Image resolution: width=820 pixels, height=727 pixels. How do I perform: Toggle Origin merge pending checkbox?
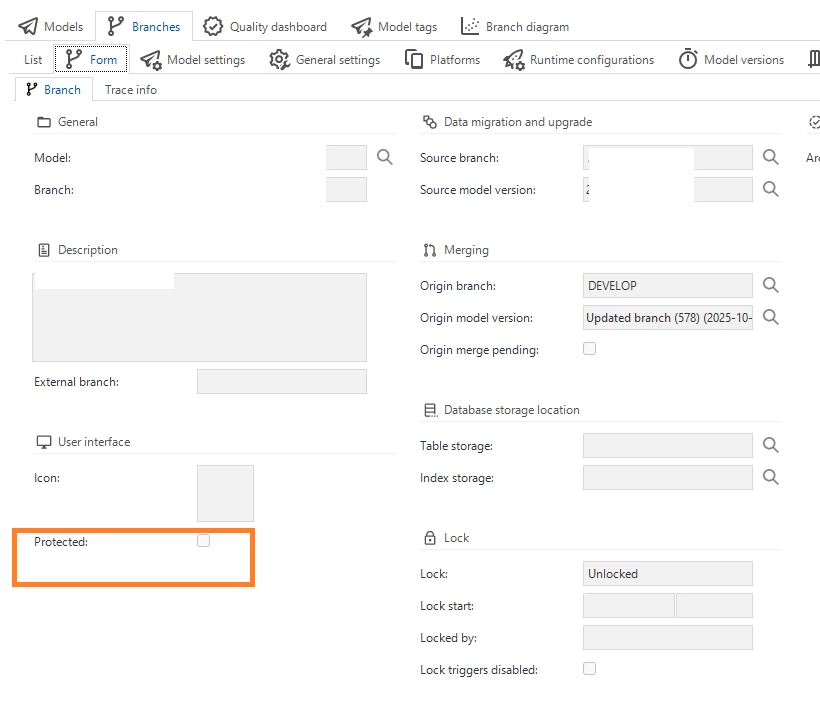[x=589, y=349]
